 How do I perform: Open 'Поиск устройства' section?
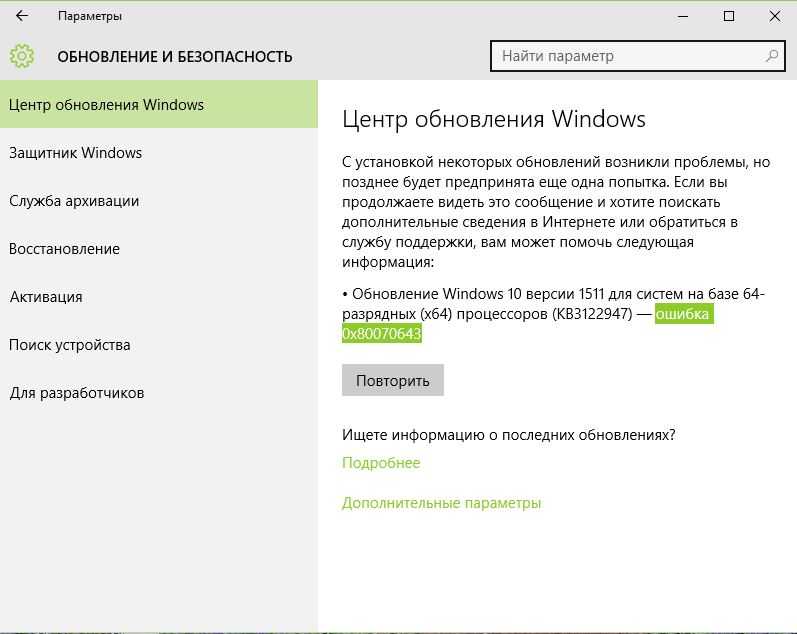[159, 345]
